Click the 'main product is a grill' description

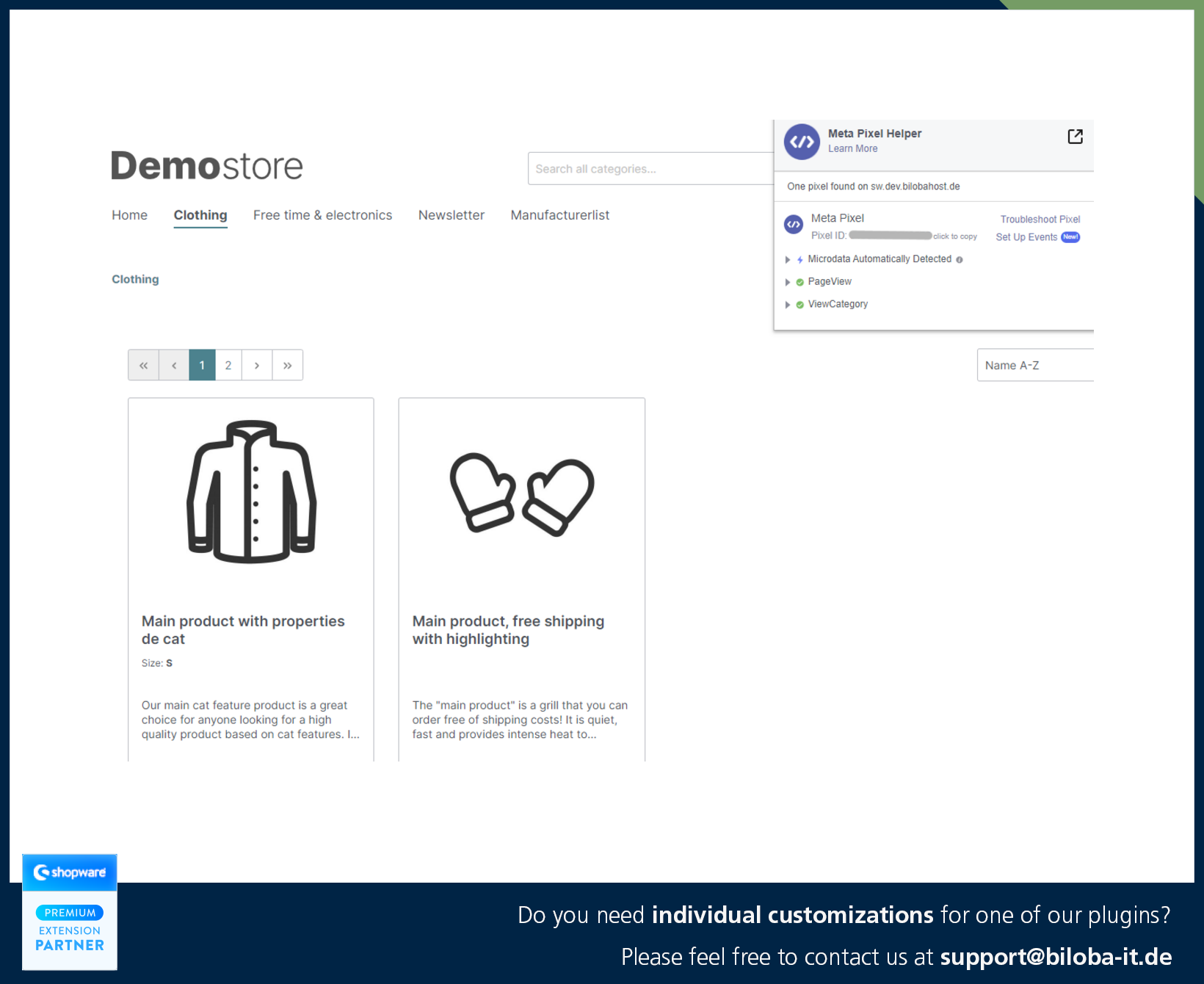point(520,720)
